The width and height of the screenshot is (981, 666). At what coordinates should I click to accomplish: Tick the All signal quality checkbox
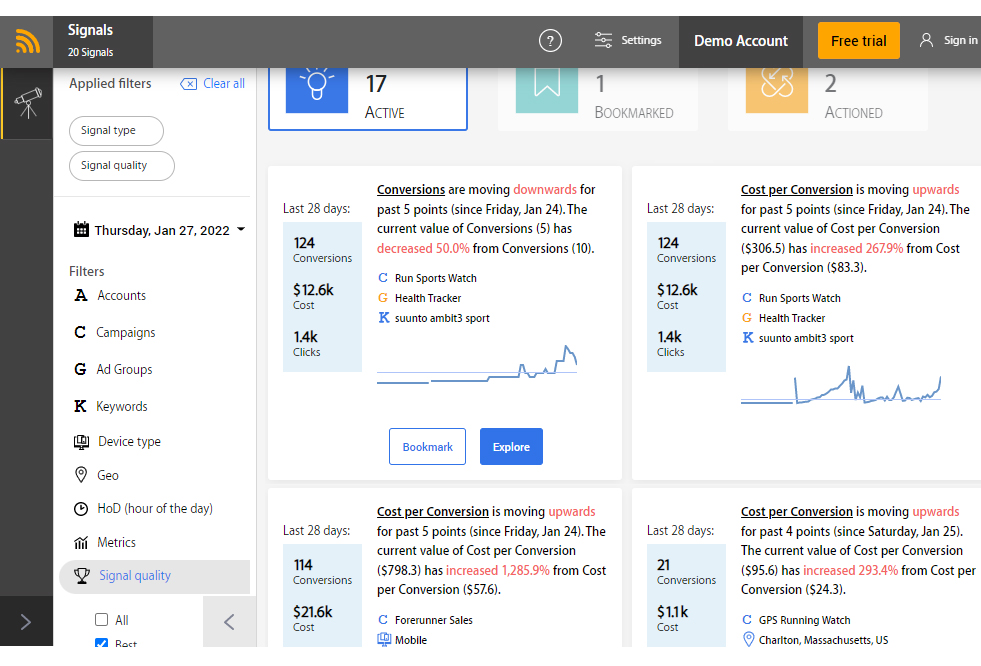101,620
